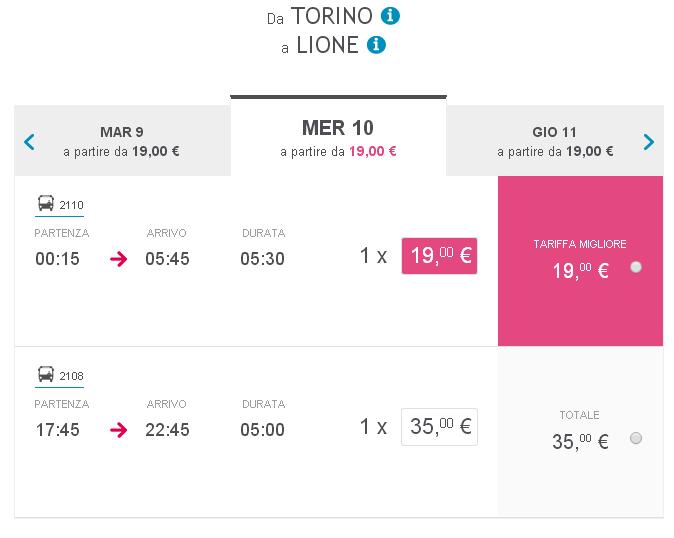Go to later dates with right chevron
Viewport: 674px width, 538px height.
(x=649, y=142)
